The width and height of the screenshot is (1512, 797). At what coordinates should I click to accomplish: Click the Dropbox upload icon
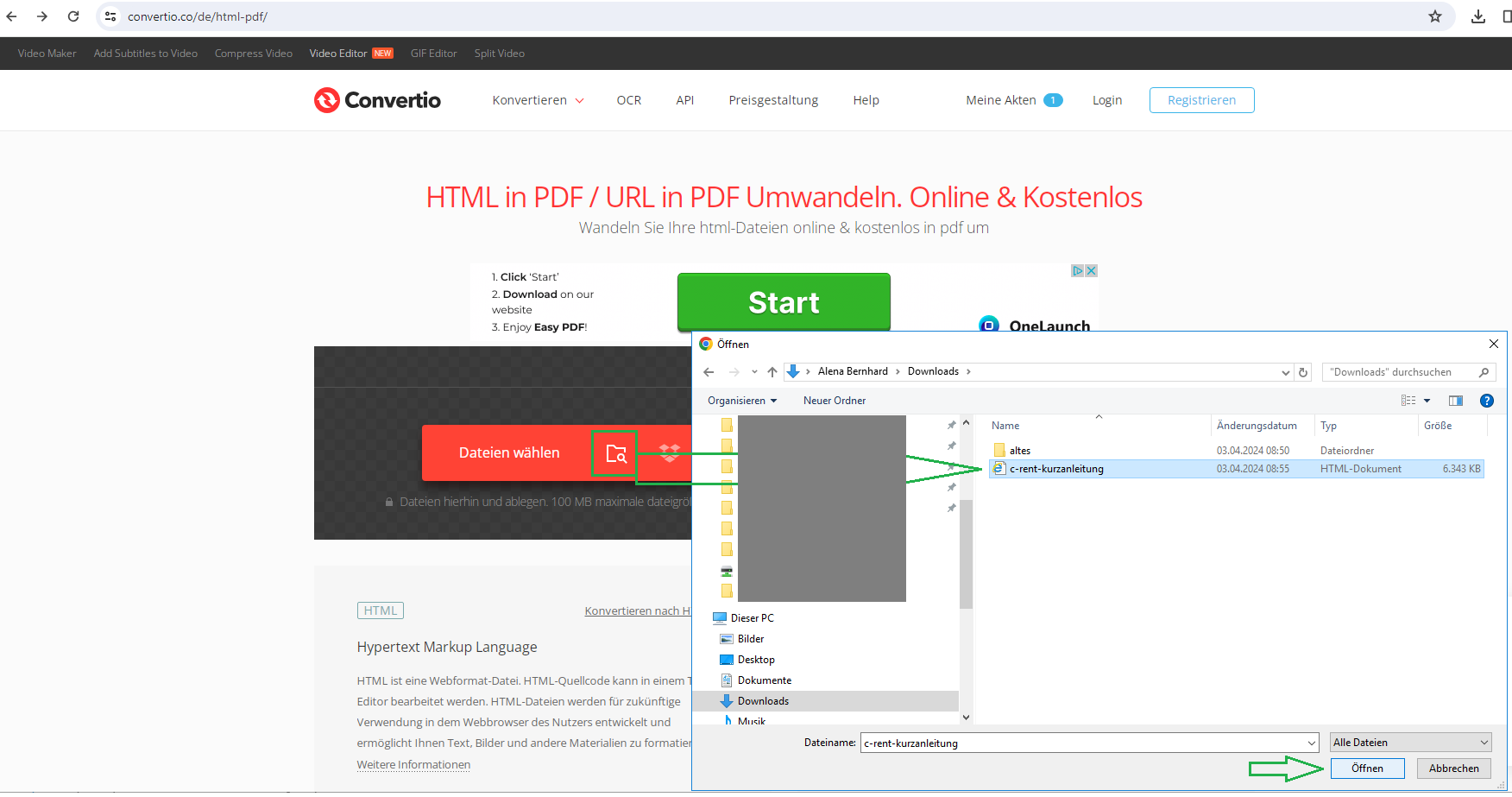click(x=670, y=453)
